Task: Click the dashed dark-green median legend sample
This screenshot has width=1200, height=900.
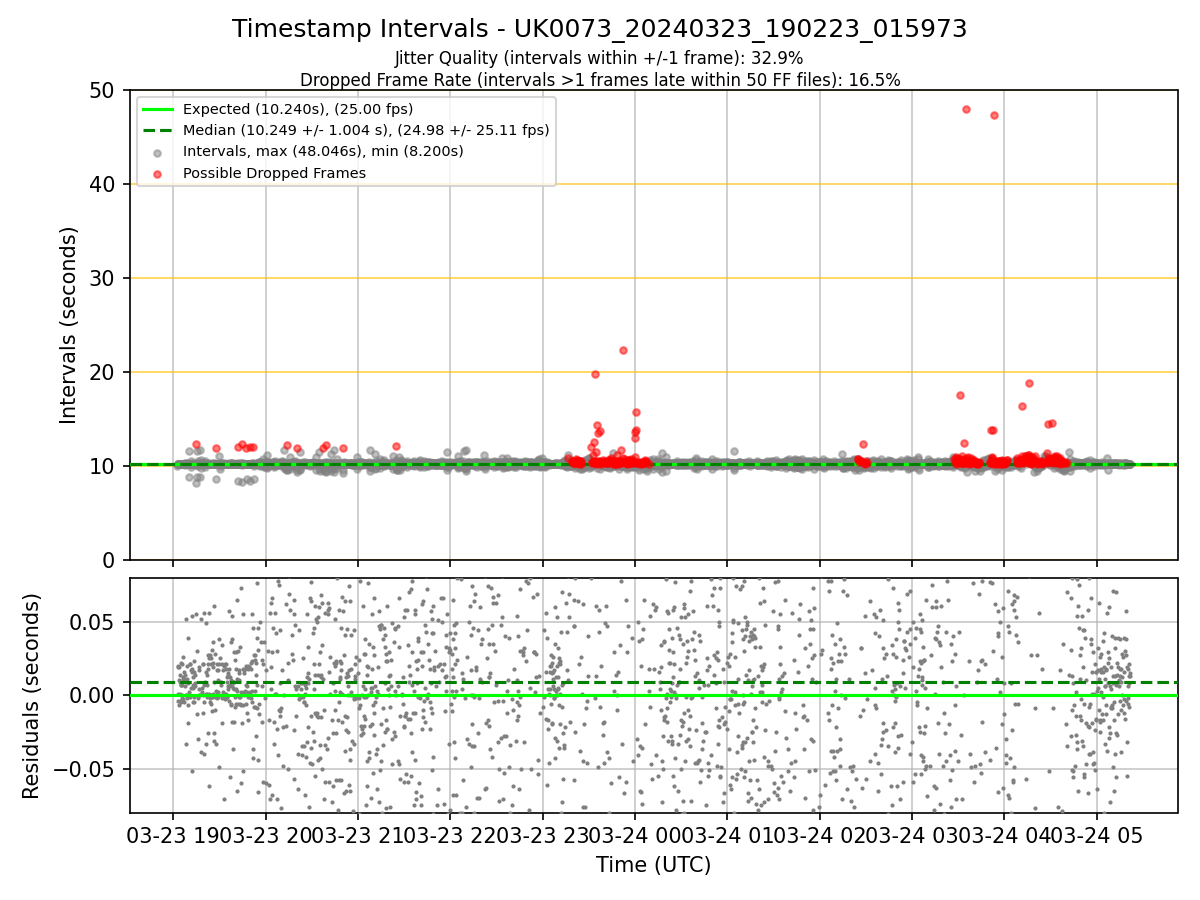Action: [158, 130]
